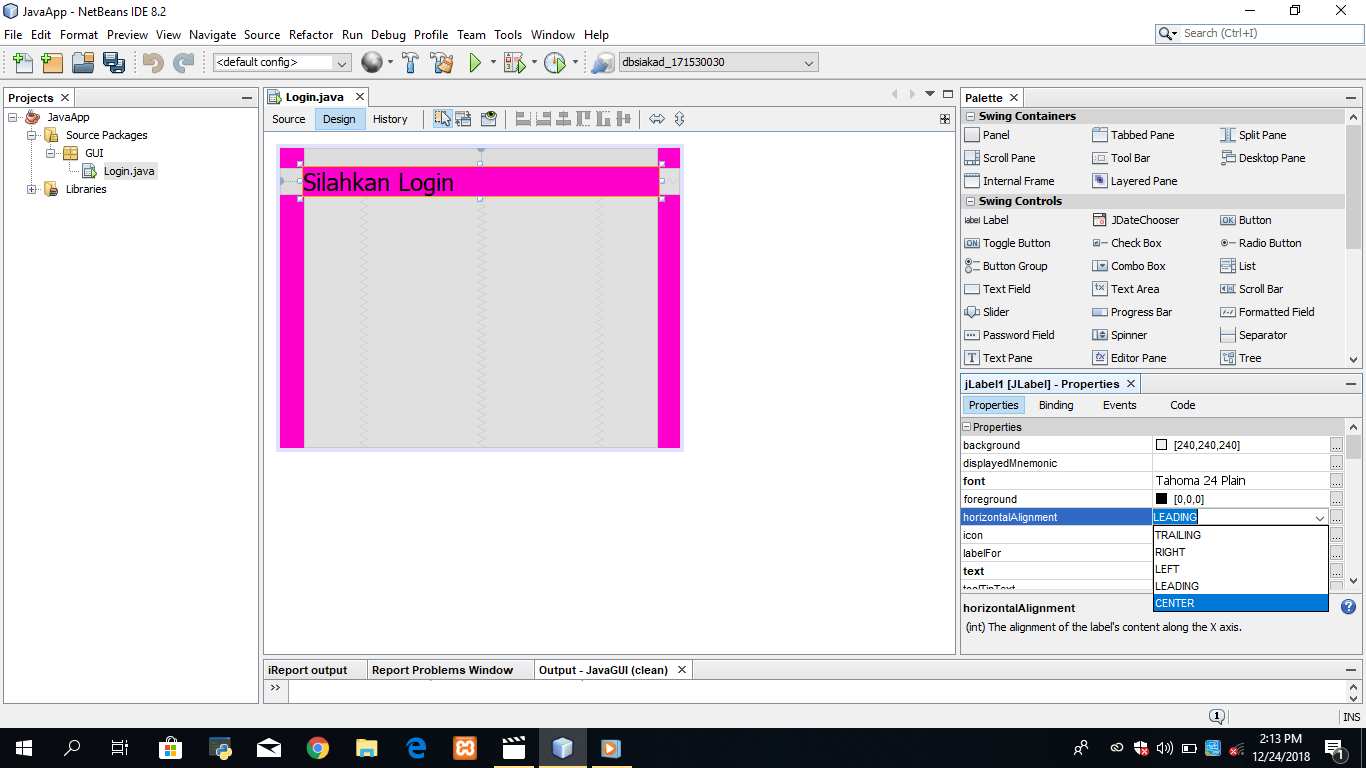Expand the Libraries node in Projects
This screenshot has height=768, width=1366.
31,189
